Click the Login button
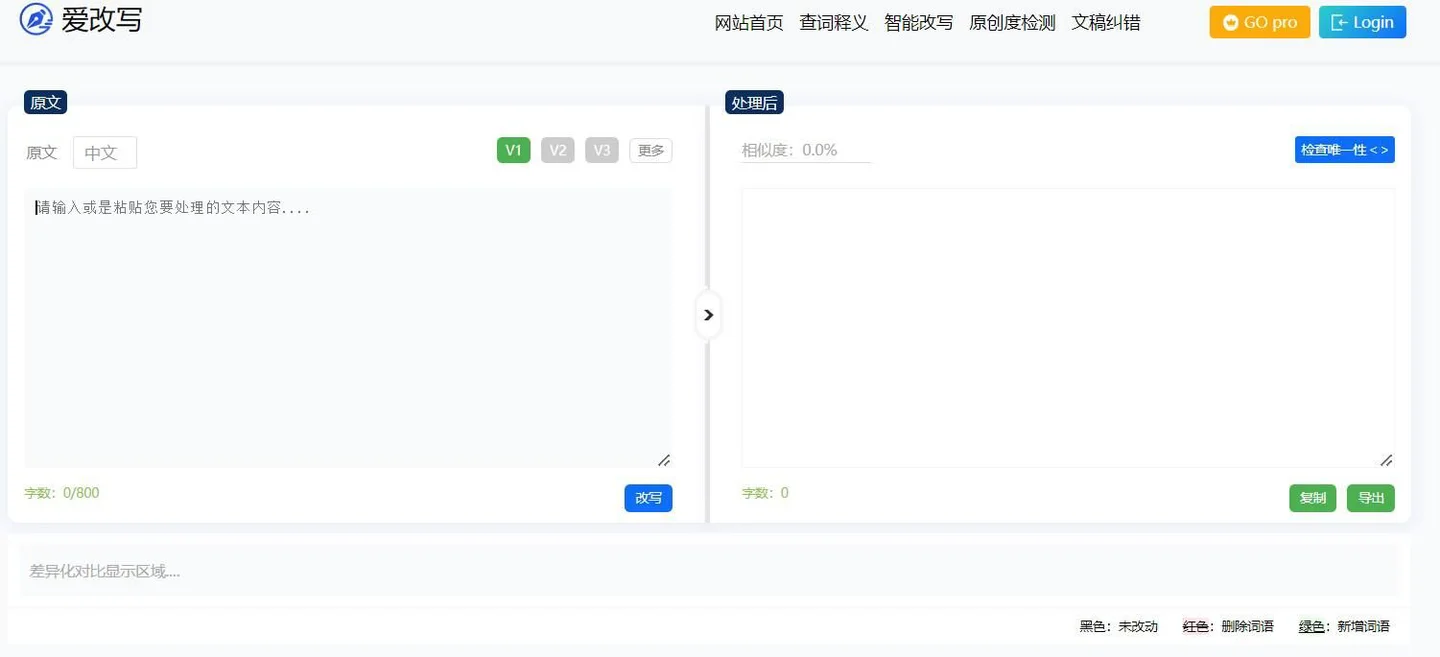 [x=1362, y=22]
